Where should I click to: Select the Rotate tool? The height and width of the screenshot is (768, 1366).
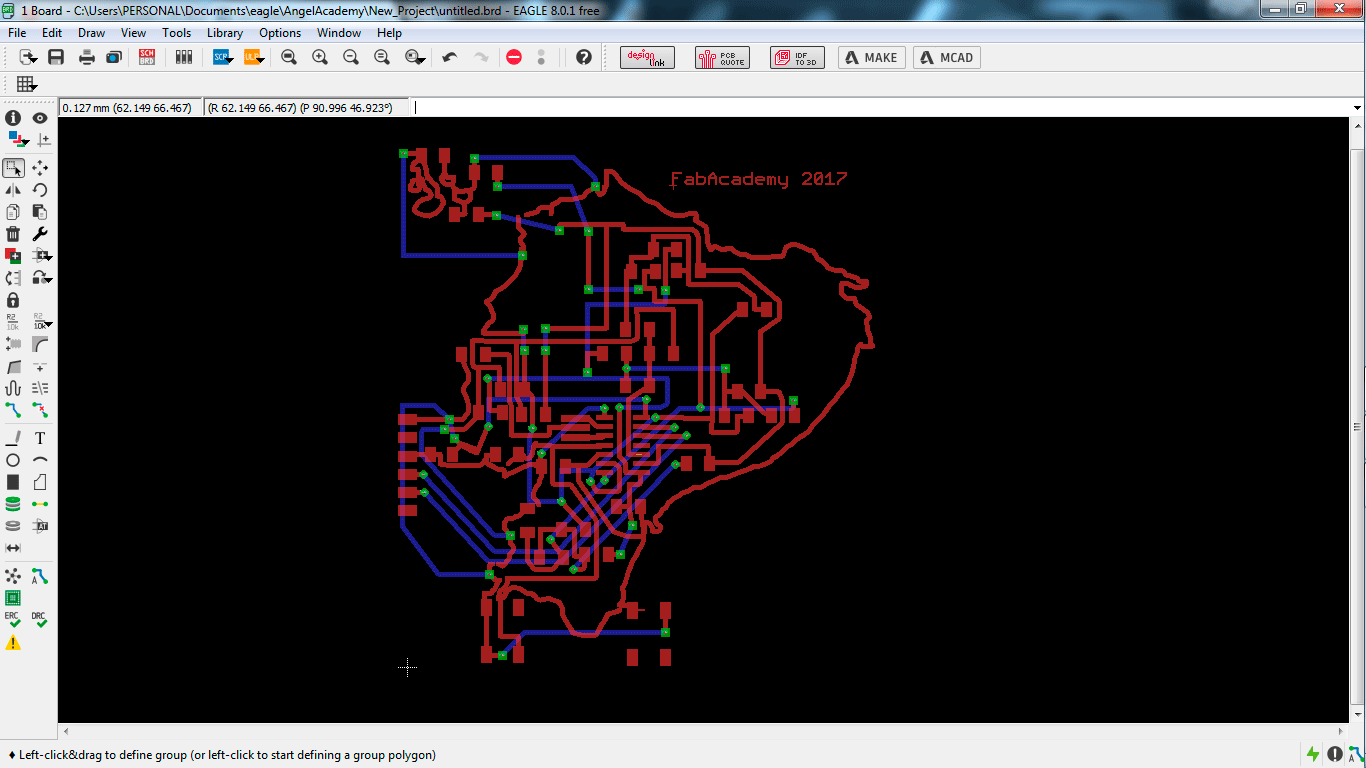pyautogui.click(x=40, y=190)
